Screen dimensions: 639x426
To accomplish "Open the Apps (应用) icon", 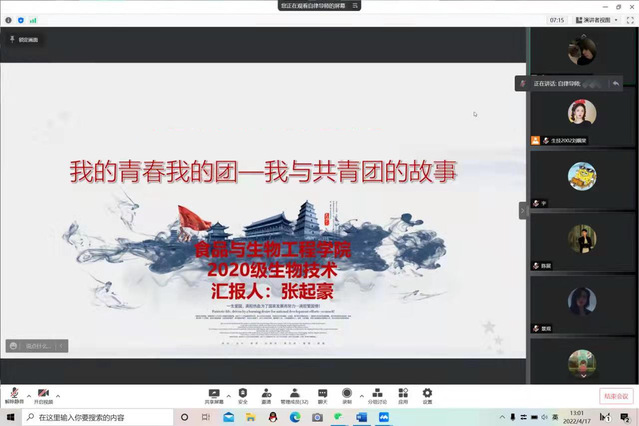I will coord(403,394).
